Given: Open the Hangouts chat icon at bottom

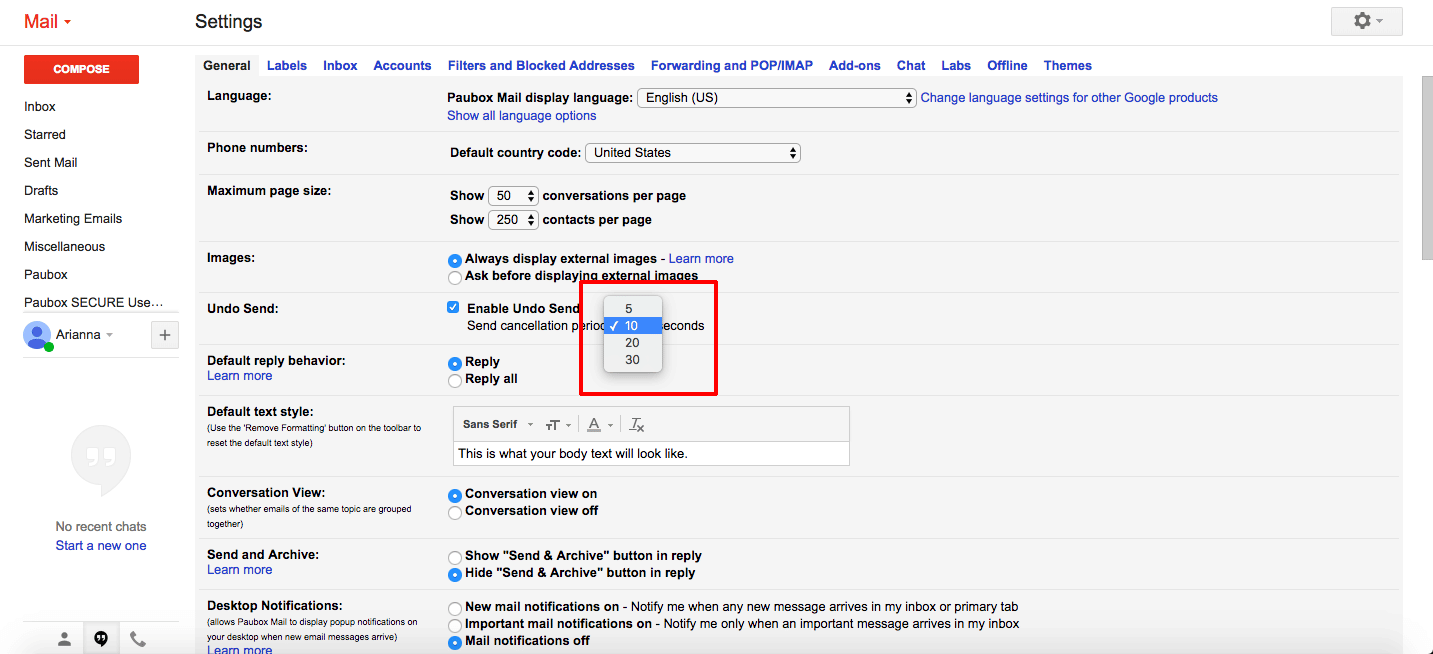Looking at the screenshot, I should click(101, 637).
